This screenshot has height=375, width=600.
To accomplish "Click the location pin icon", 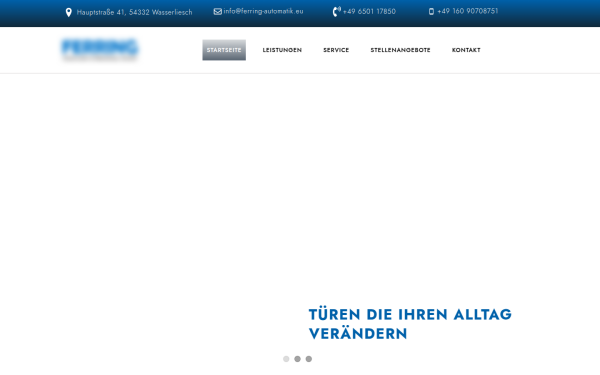I will (68, 12).
